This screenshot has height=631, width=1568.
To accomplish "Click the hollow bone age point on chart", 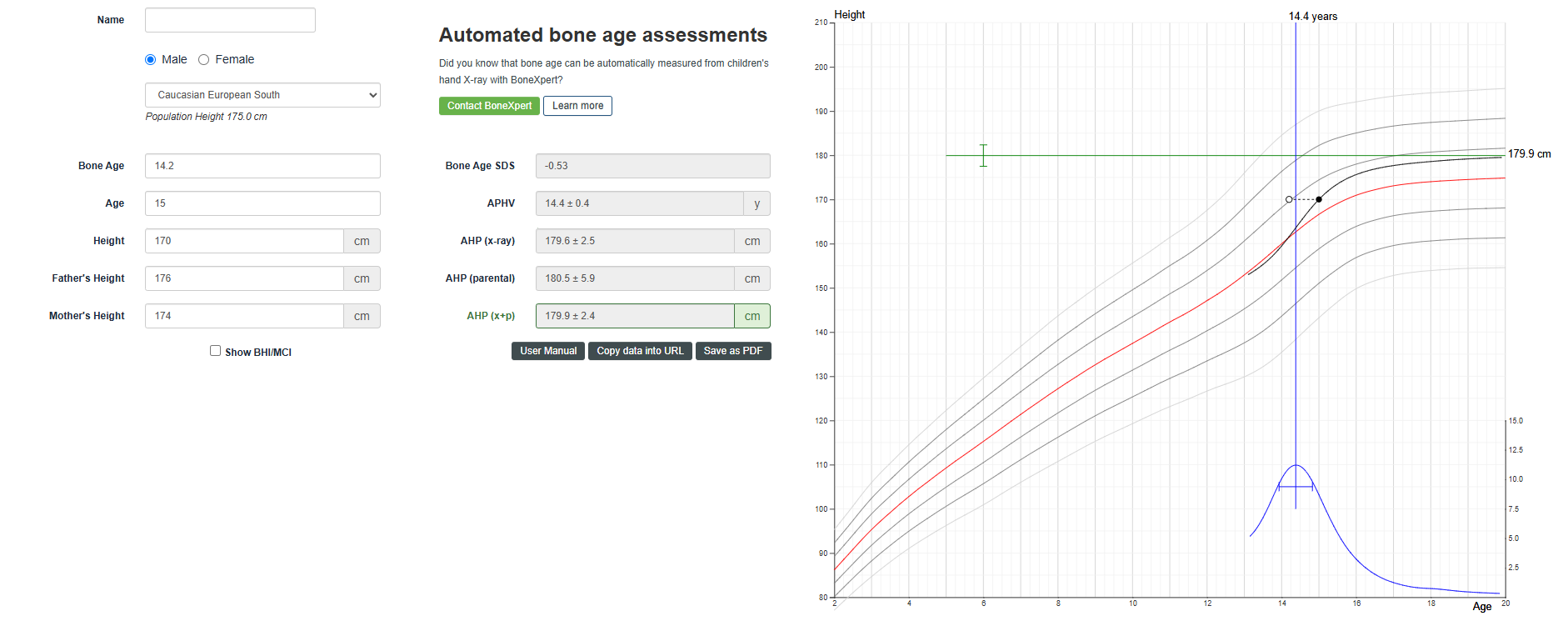I will (x=1289, y=199).
